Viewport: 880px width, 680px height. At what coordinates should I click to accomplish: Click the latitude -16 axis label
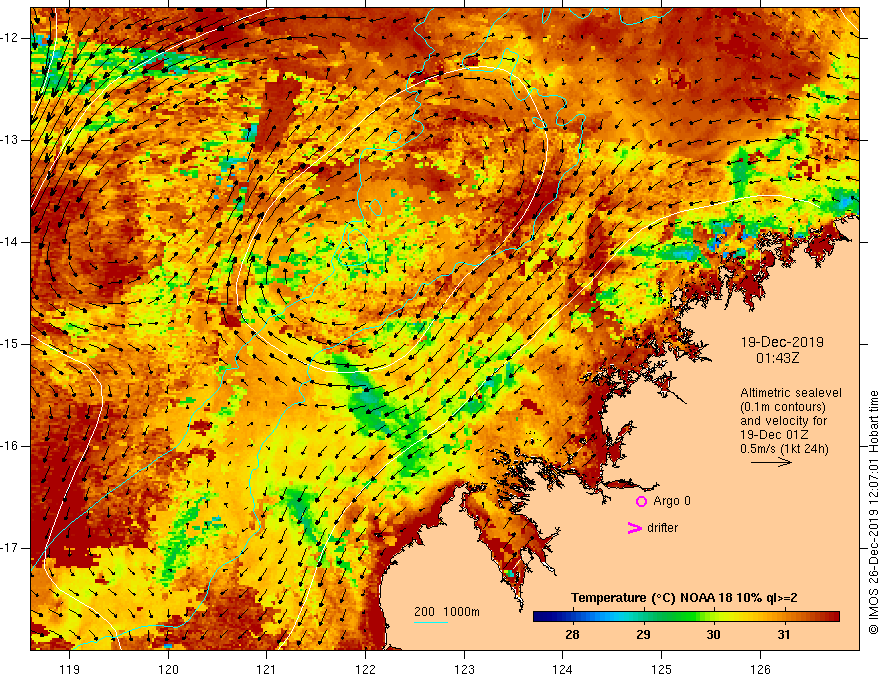pyautogui.click(x=10, y=446)
